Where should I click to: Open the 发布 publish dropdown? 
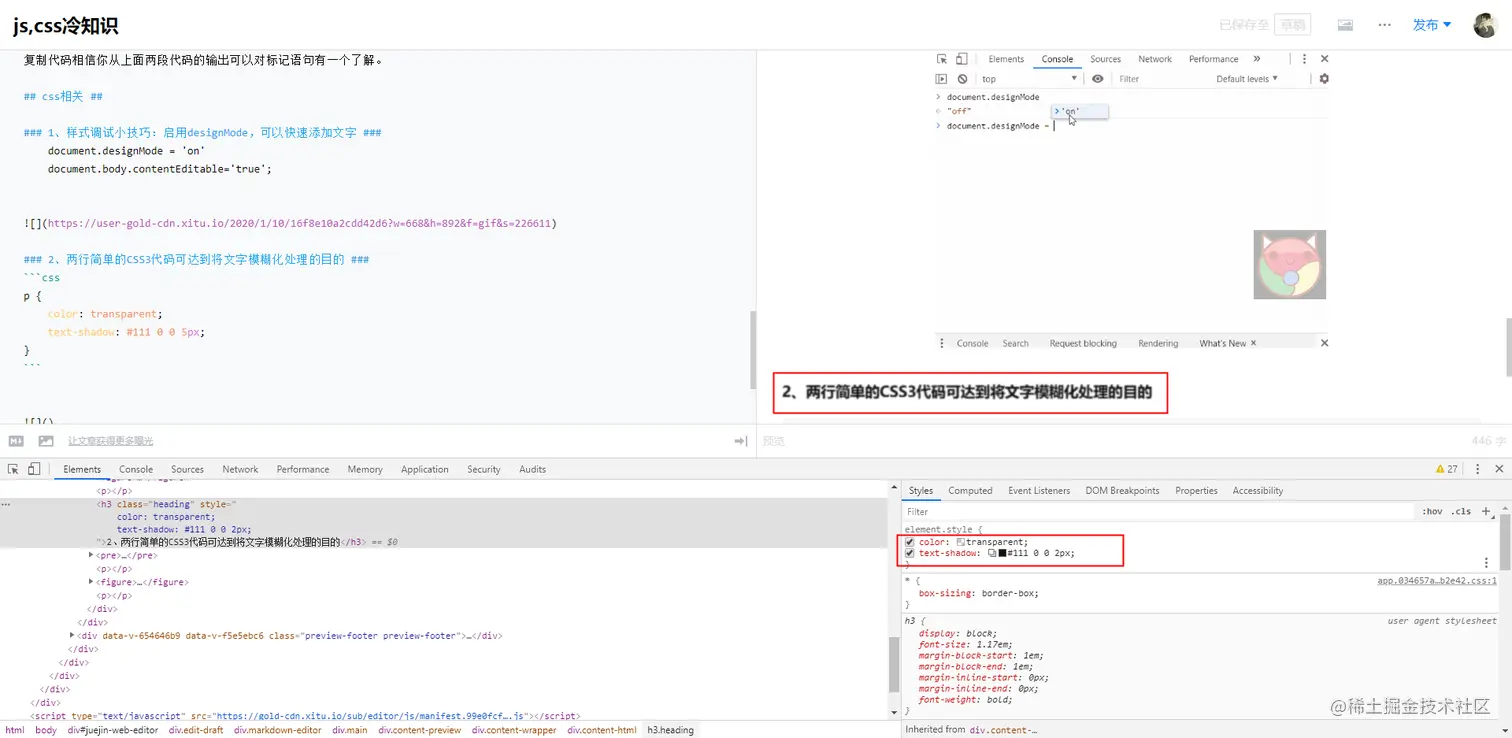pos(1432,25)
